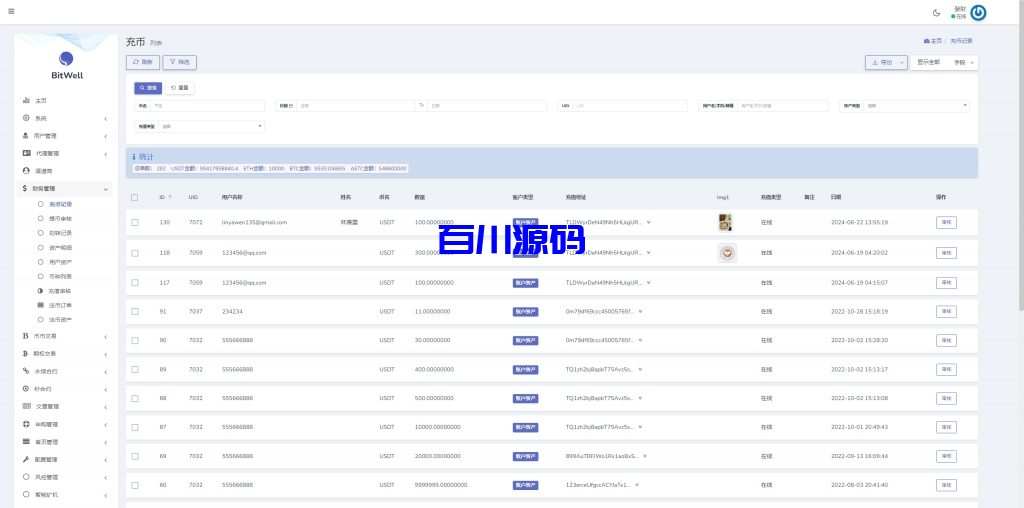Screen dimensions: 1024x508
Task: Check the checkbox for row ID 130
Action: [x=135, y=222]
